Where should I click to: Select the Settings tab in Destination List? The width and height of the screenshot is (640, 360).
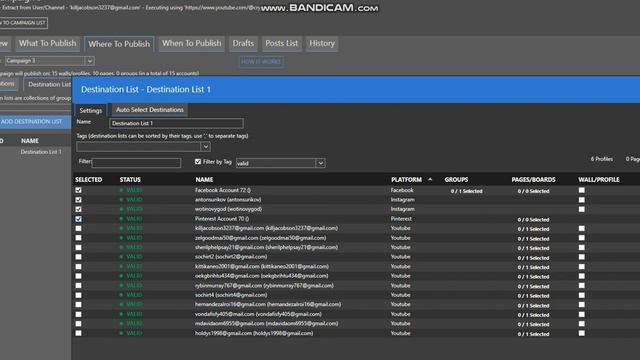pos(91,110)
